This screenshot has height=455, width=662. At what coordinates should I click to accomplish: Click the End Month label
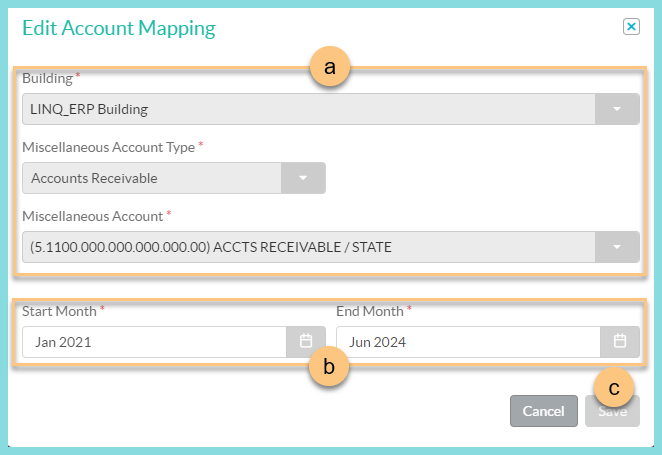(x=371, y=311)
